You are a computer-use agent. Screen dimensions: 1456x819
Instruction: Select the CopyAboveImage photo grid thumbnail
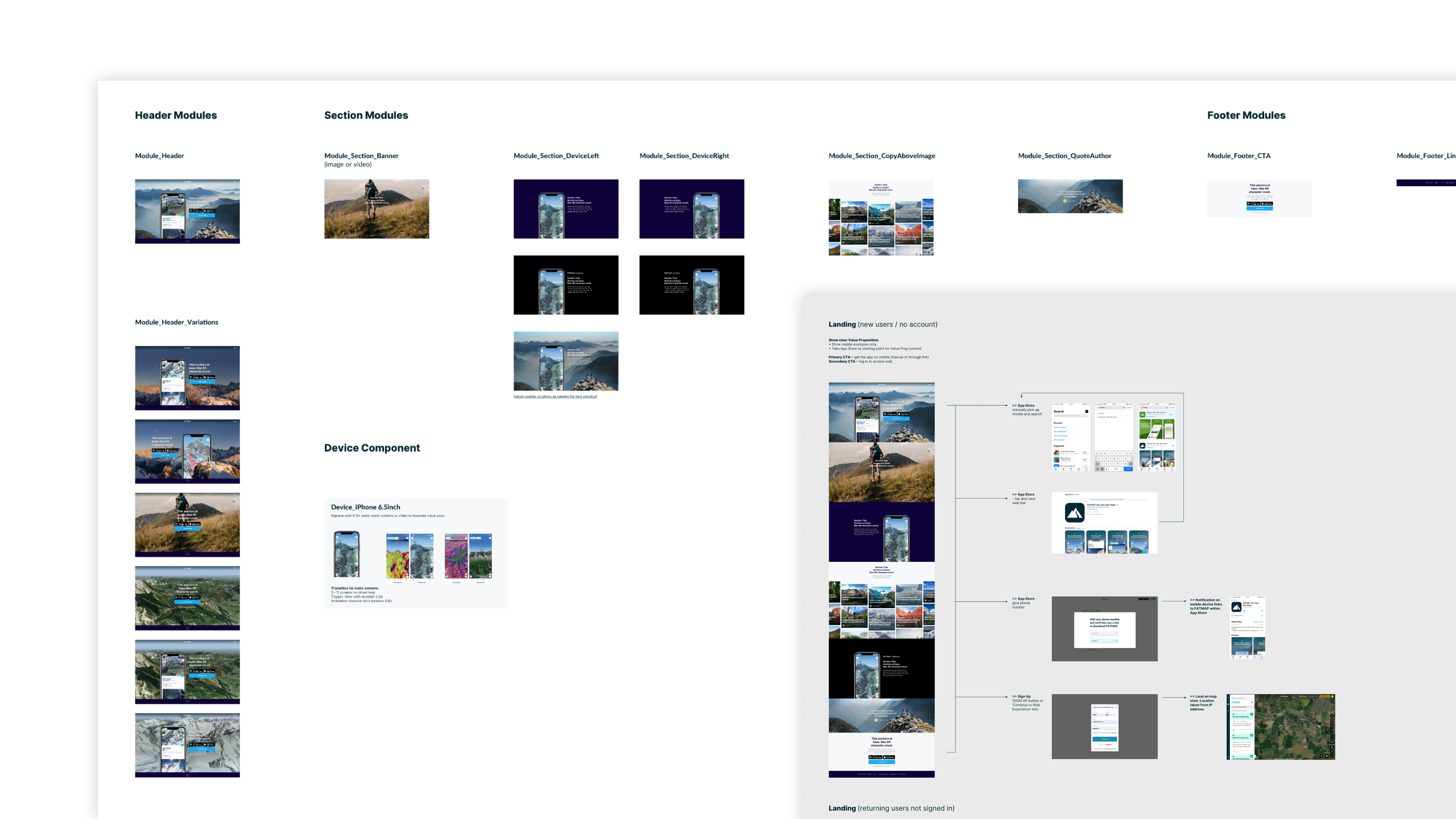[x=881, y=218]
